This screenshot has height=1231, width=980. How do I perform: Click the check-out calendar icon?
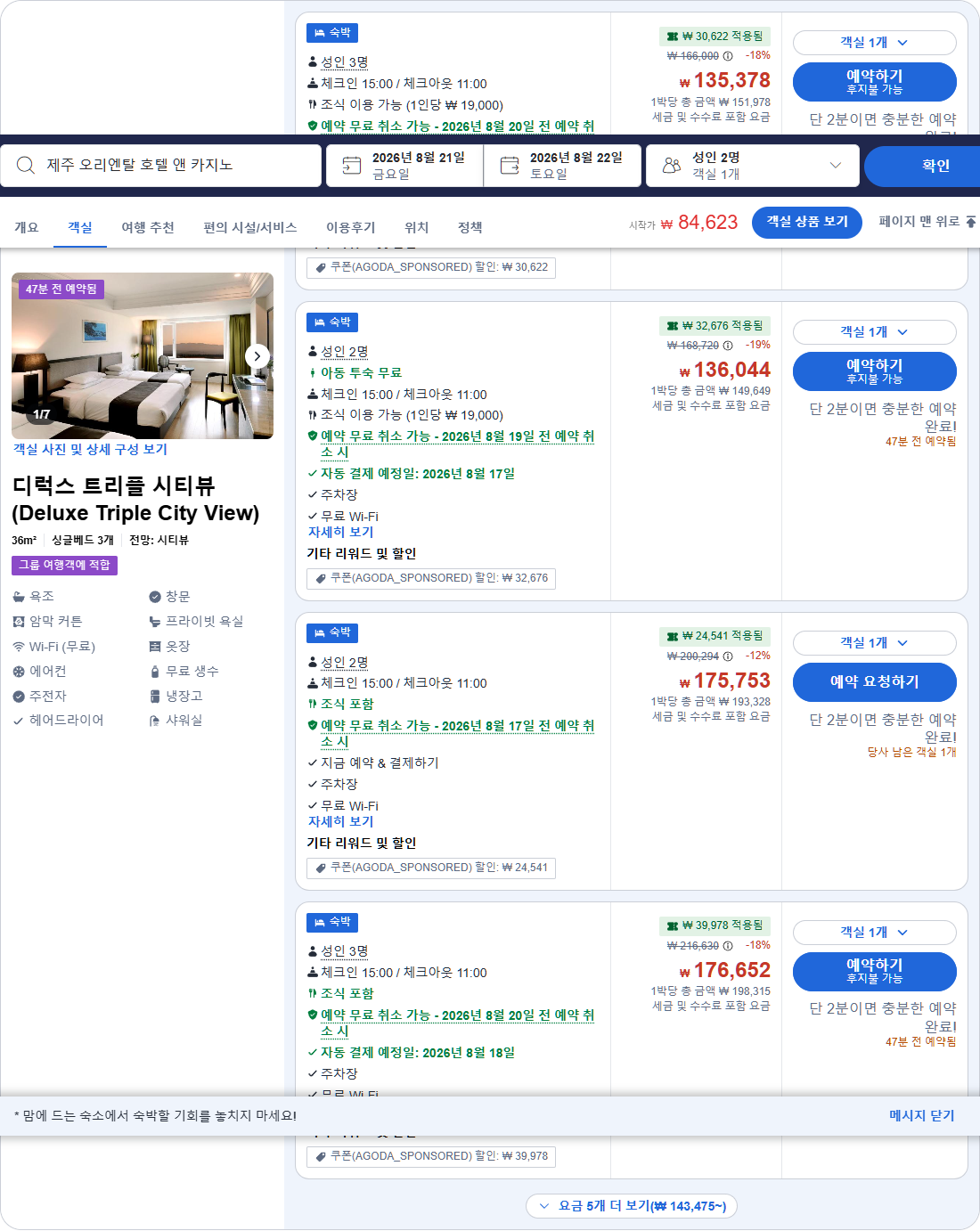(510, 166)
